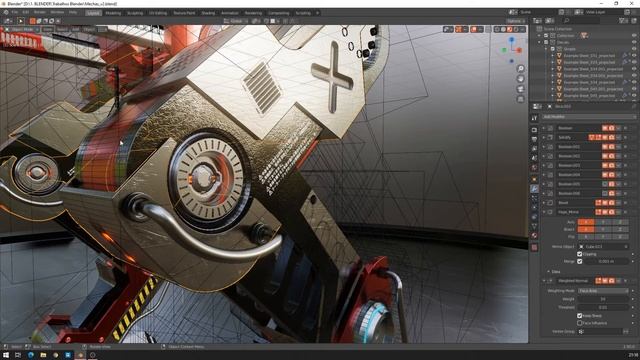This screenshot has width=640, height=360.
Task: Toggle the camera view gizmo button
Action: coord(520,89)
